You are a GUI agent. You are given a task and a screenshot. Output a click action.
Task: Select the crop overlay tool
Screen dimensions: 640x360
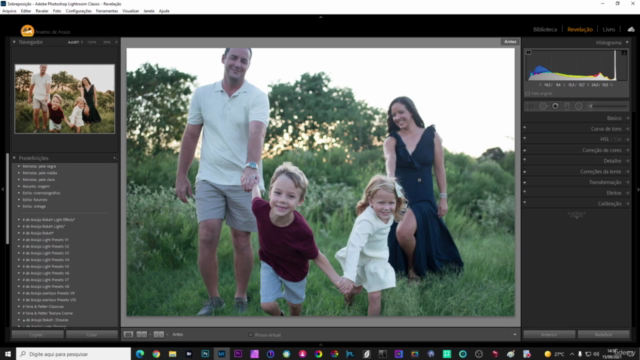coord(530,106)
